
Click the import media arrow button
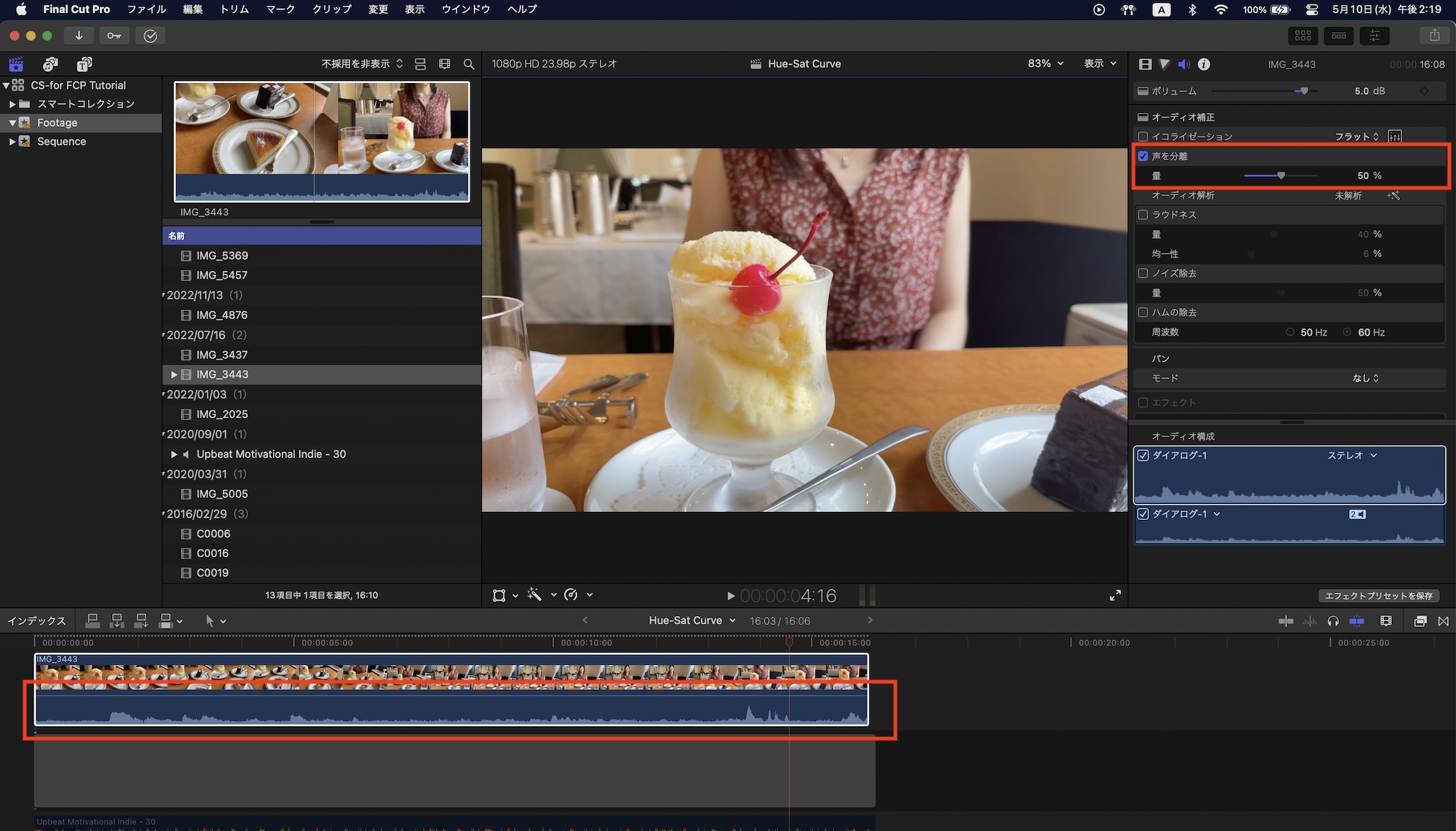pos(79,36)
